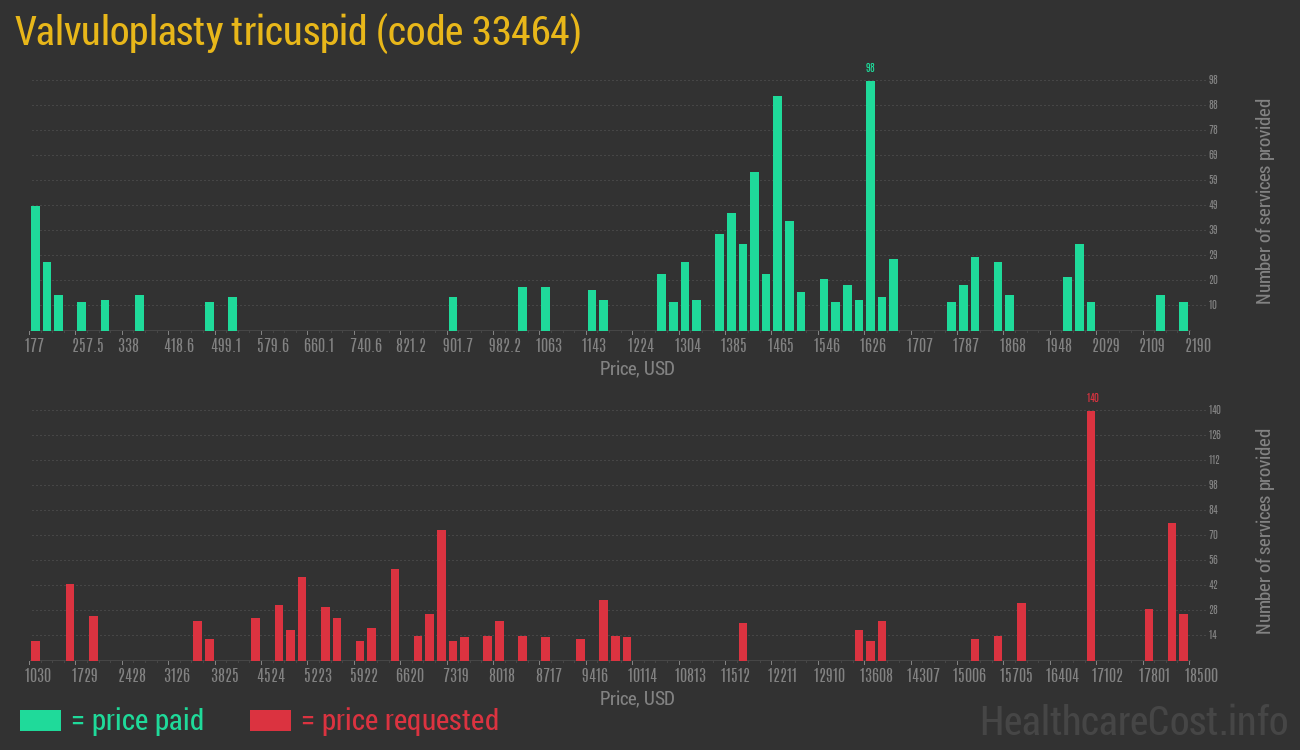Click the second-tallest red bar near 18500

point(1171,591)
